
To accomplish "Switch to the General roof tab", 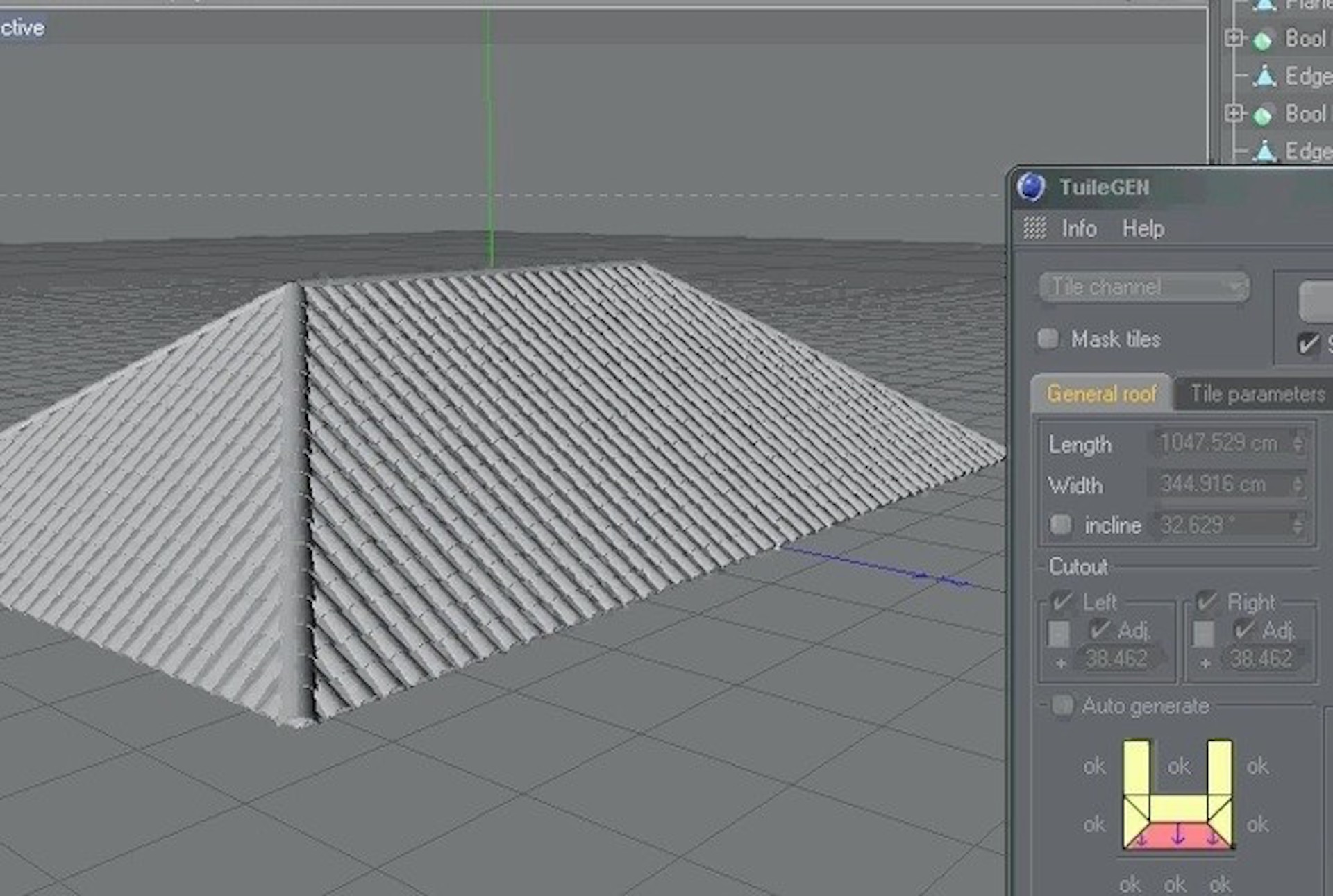I will click(1101, 394).
